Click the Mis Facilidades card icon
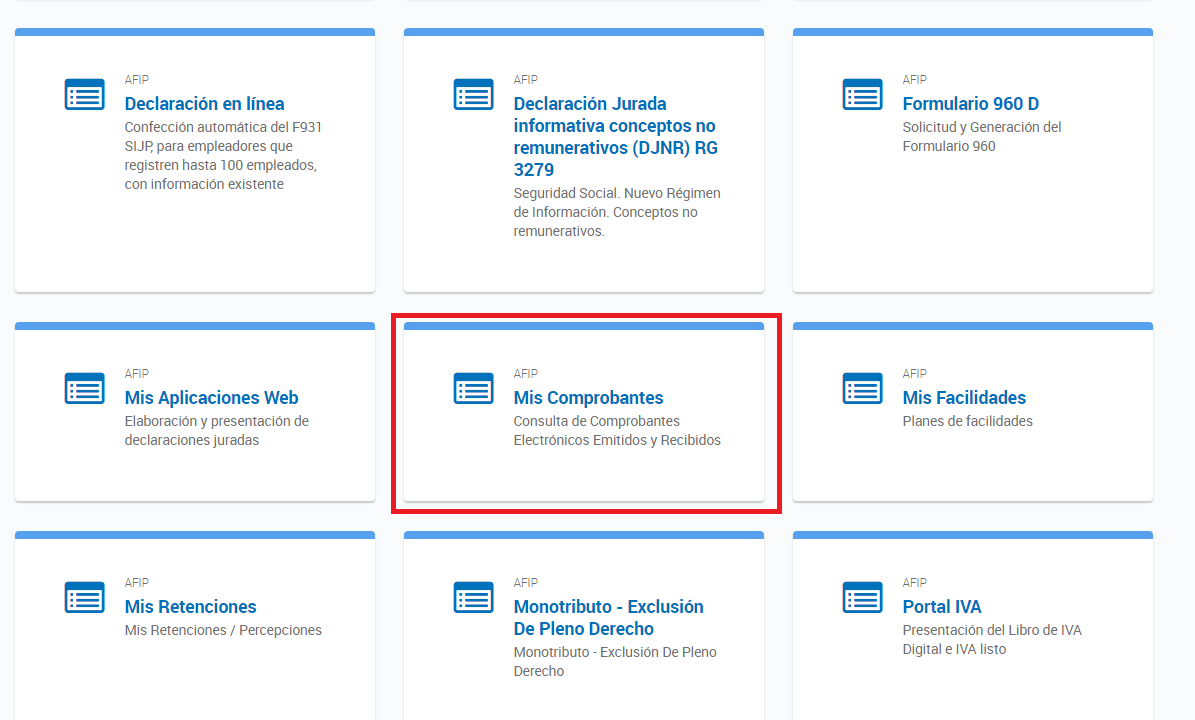 (863, 389)
